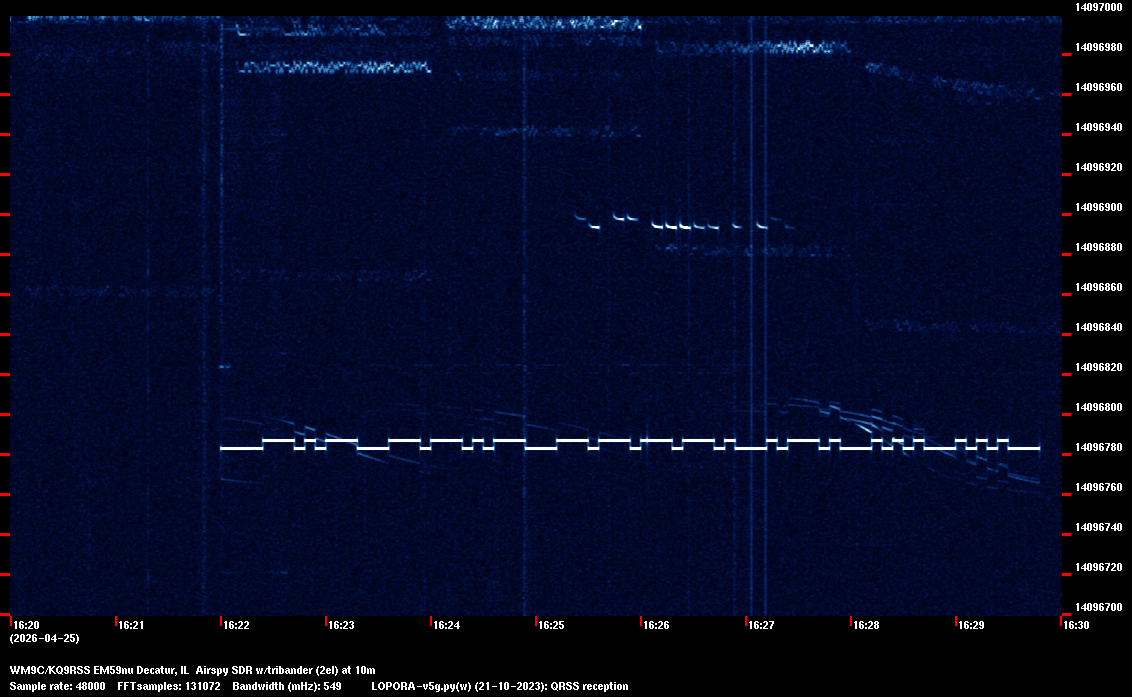This screenshot has width=1132, height=697.
Task: Click the (2026-04-25) date label
Action: click(44, 638)
